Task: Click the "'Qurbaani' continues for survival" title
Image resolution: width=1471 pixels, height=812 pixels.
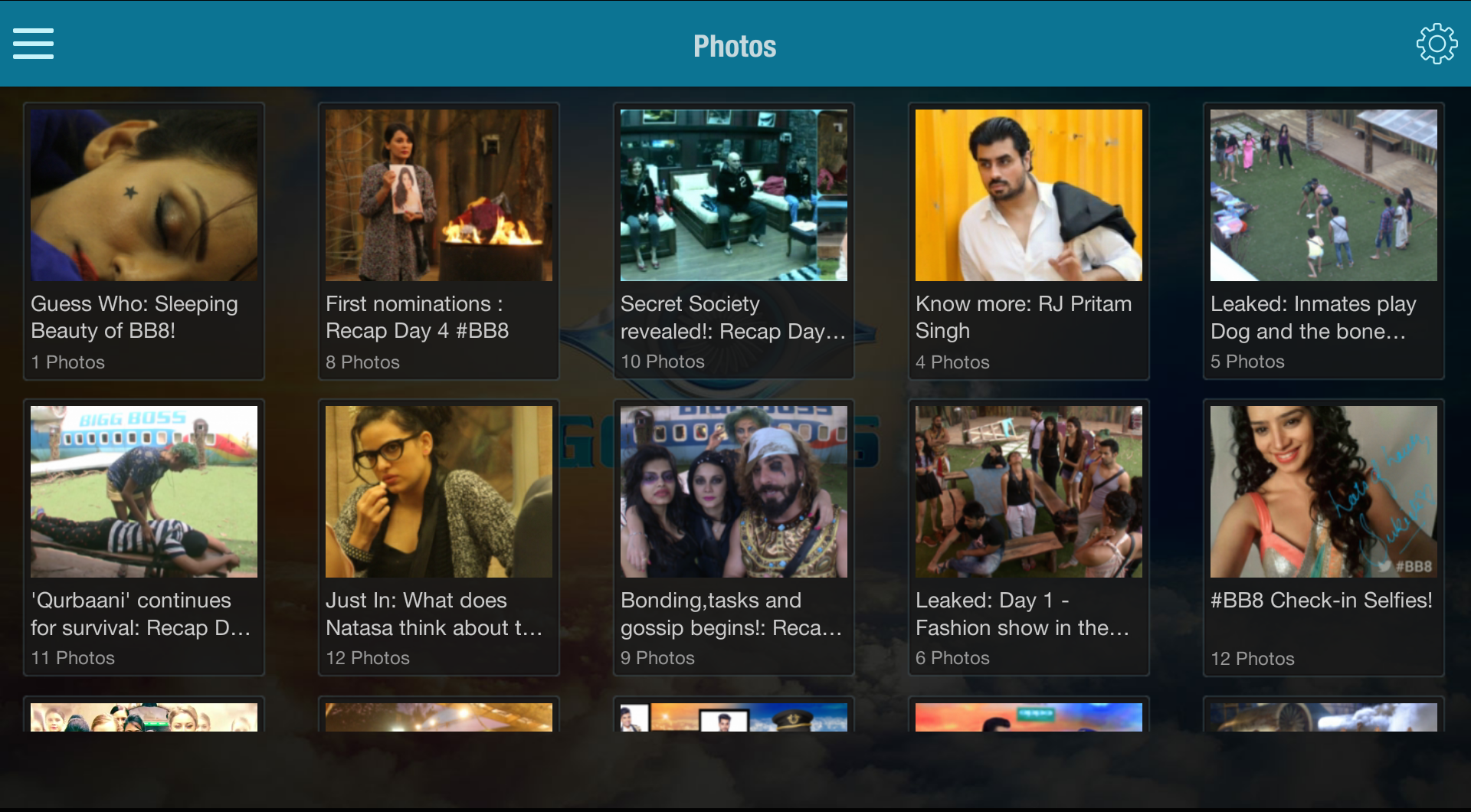Action: [x=141, y=614]
